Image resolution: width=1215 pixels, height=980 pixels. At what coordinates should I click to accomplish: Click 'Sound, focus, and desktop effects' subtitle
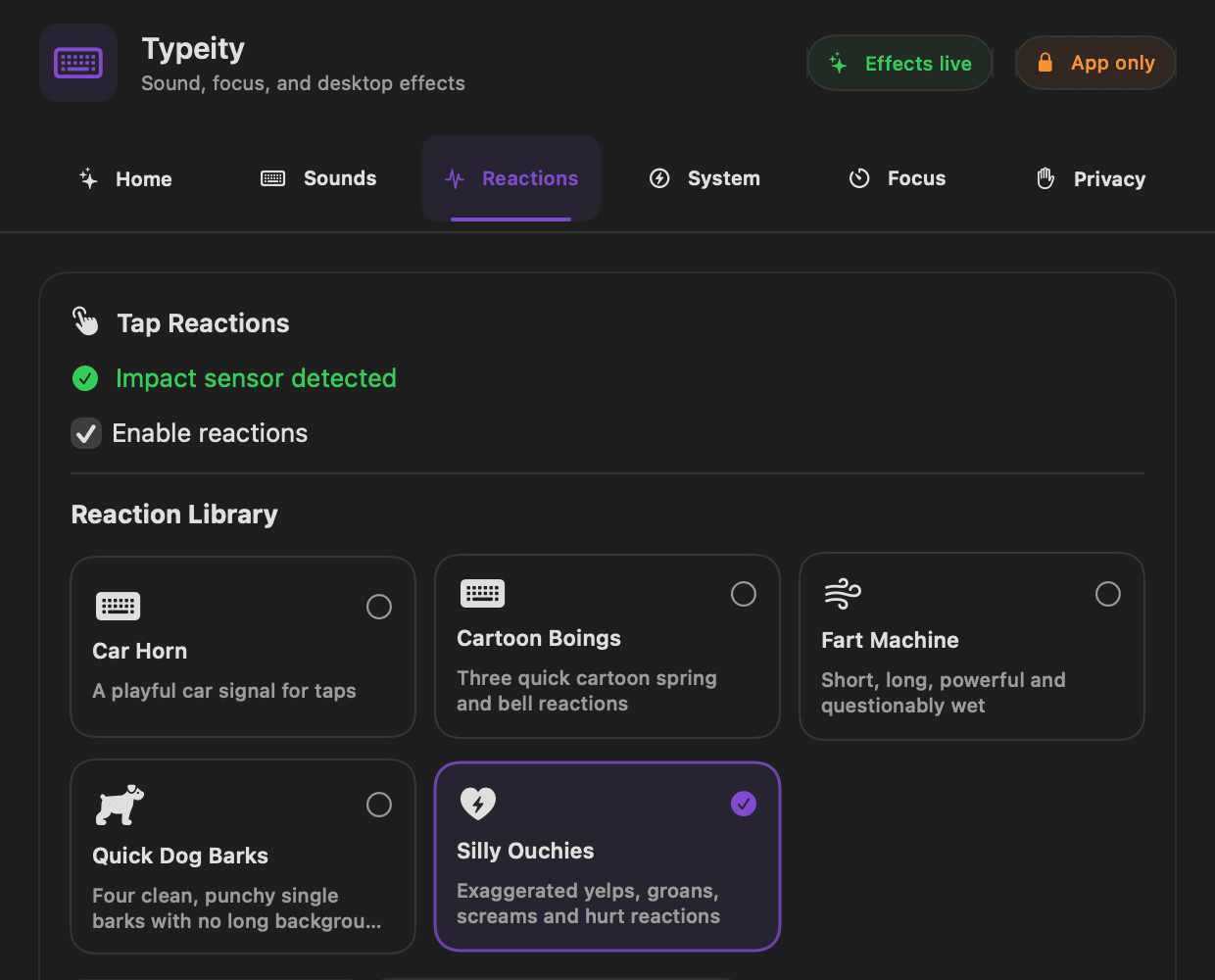[x=303, y=83]
